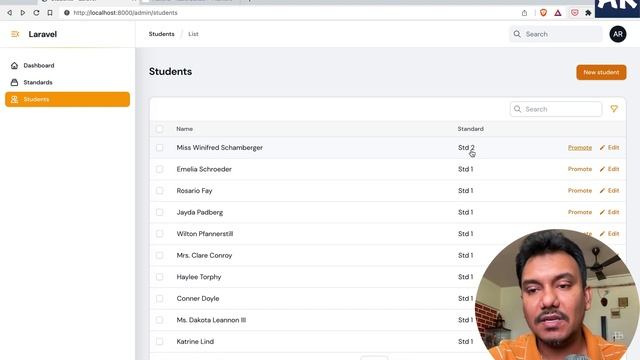
Task: Go back with the browser back arrow
Action: (9, 13)
